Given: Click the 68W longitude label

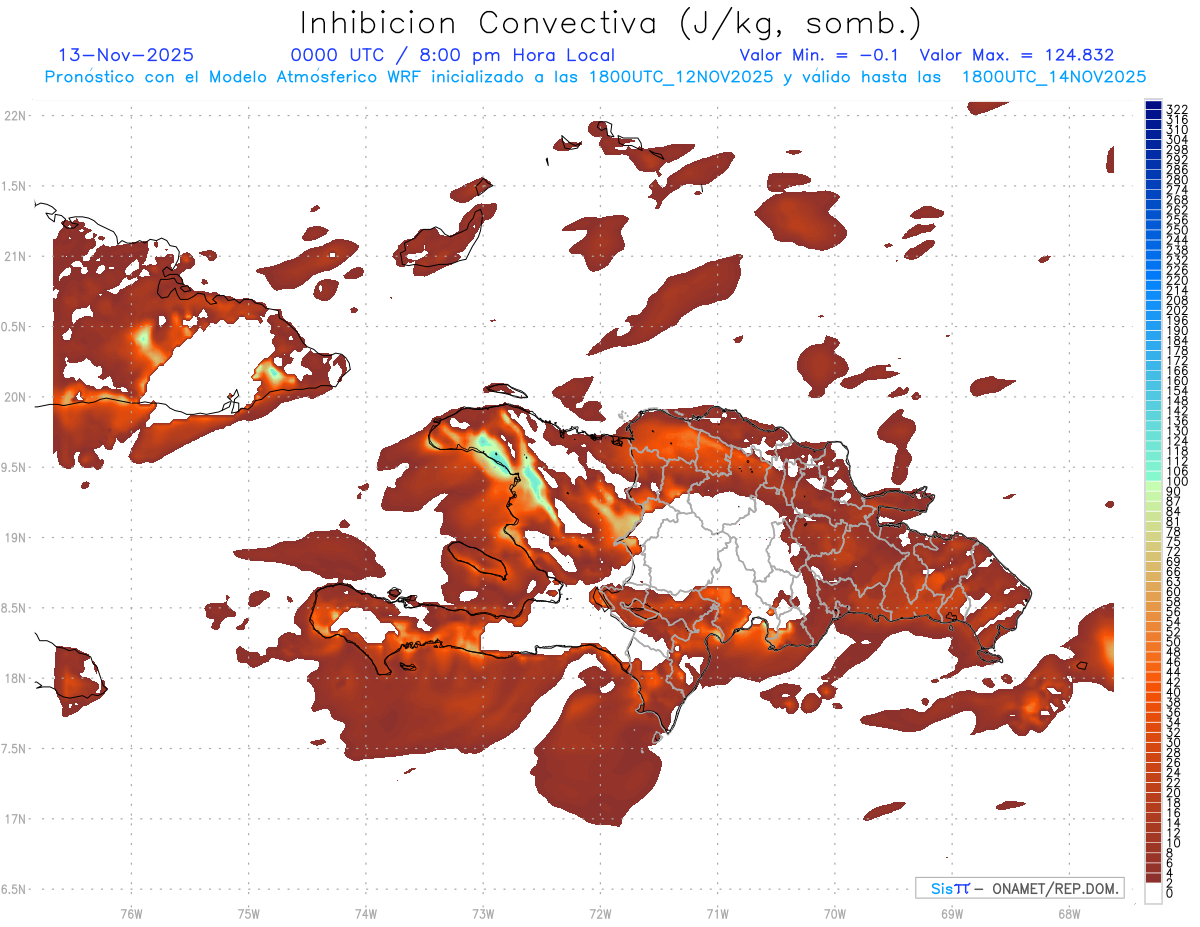Looking at the screenshot, I should coord(1069,913).
